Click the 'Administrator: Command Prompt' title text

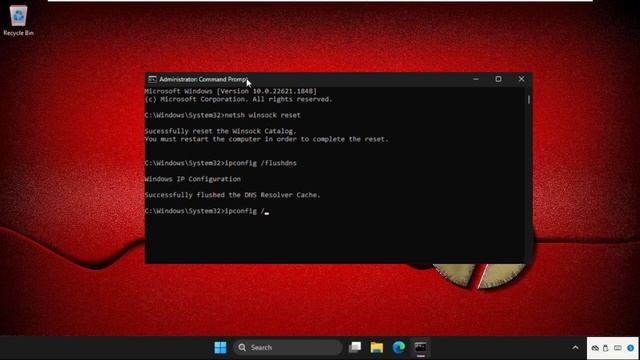click(203, 79)
